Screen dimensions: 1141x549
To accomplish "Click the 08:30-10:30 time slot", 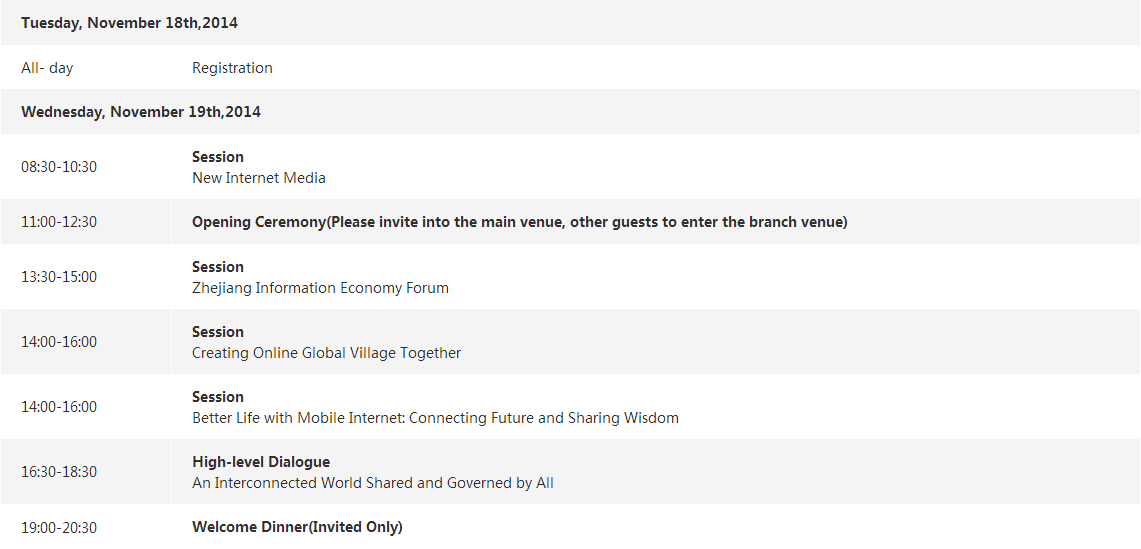I will point(59,167).
